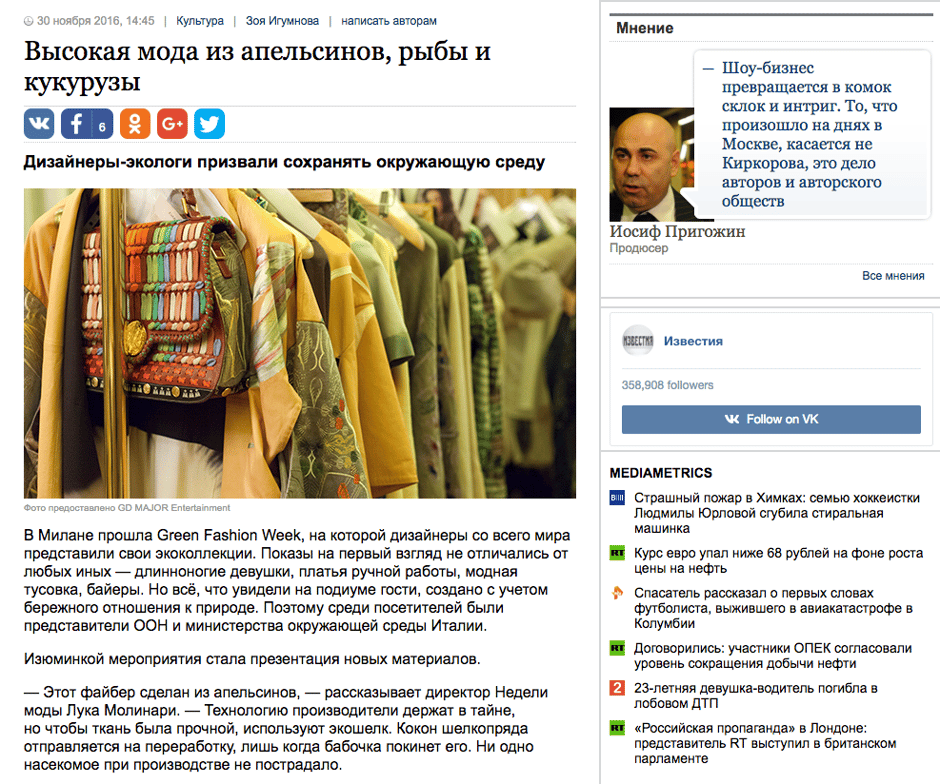Share via Odnoklassniki orange icon

[x=135, y=124]
